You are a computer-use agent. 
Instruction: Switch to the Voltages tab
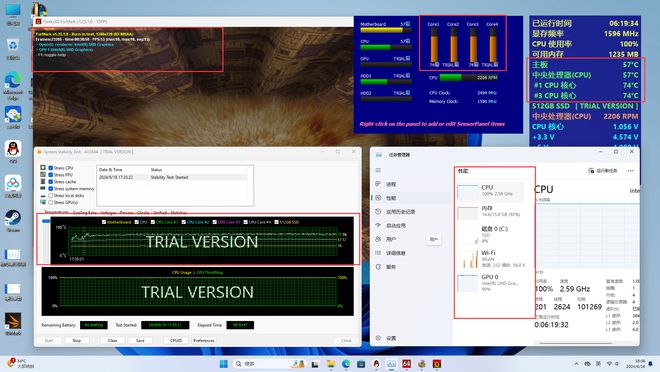coord(108,213)
